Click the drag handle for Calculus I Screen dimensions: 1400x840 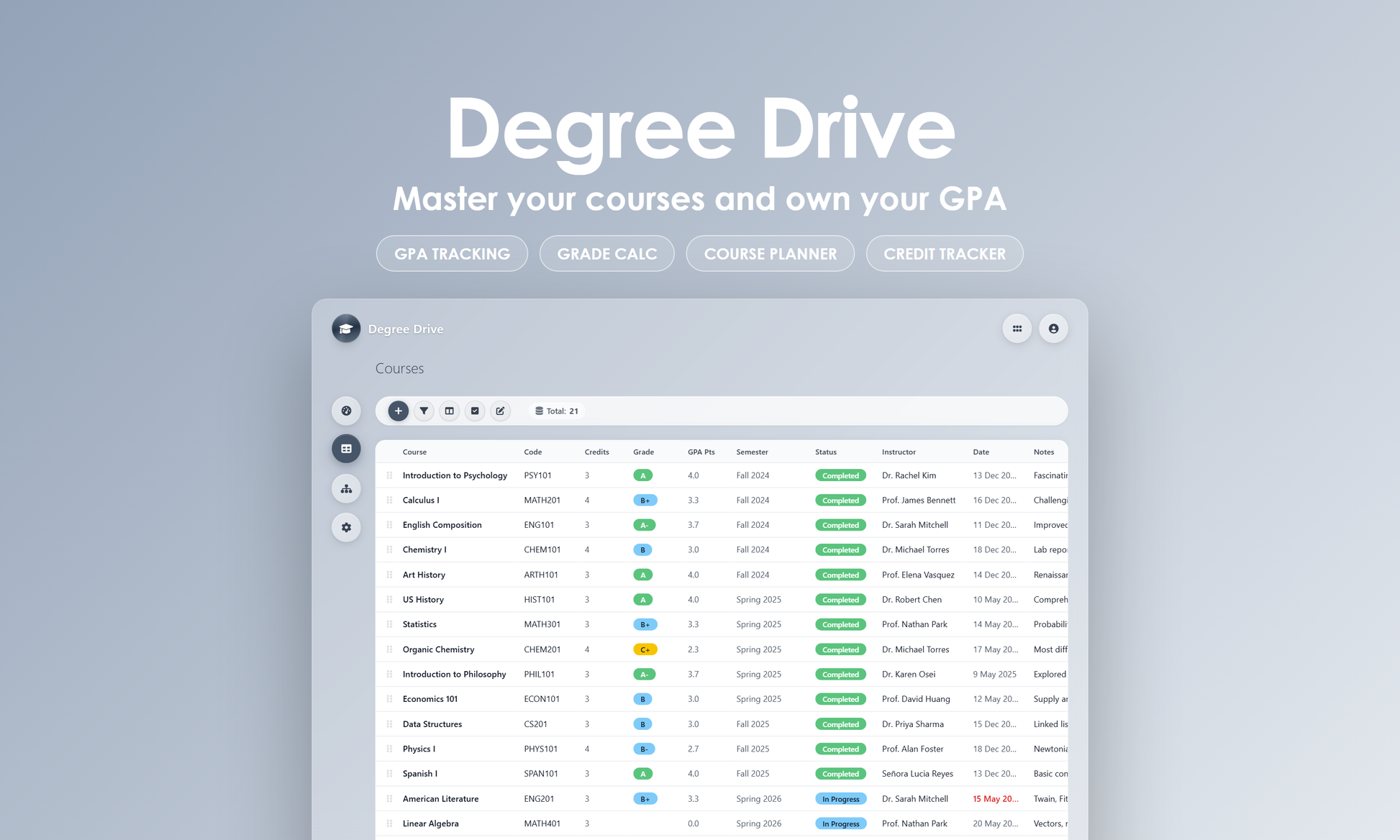(389, 500)
